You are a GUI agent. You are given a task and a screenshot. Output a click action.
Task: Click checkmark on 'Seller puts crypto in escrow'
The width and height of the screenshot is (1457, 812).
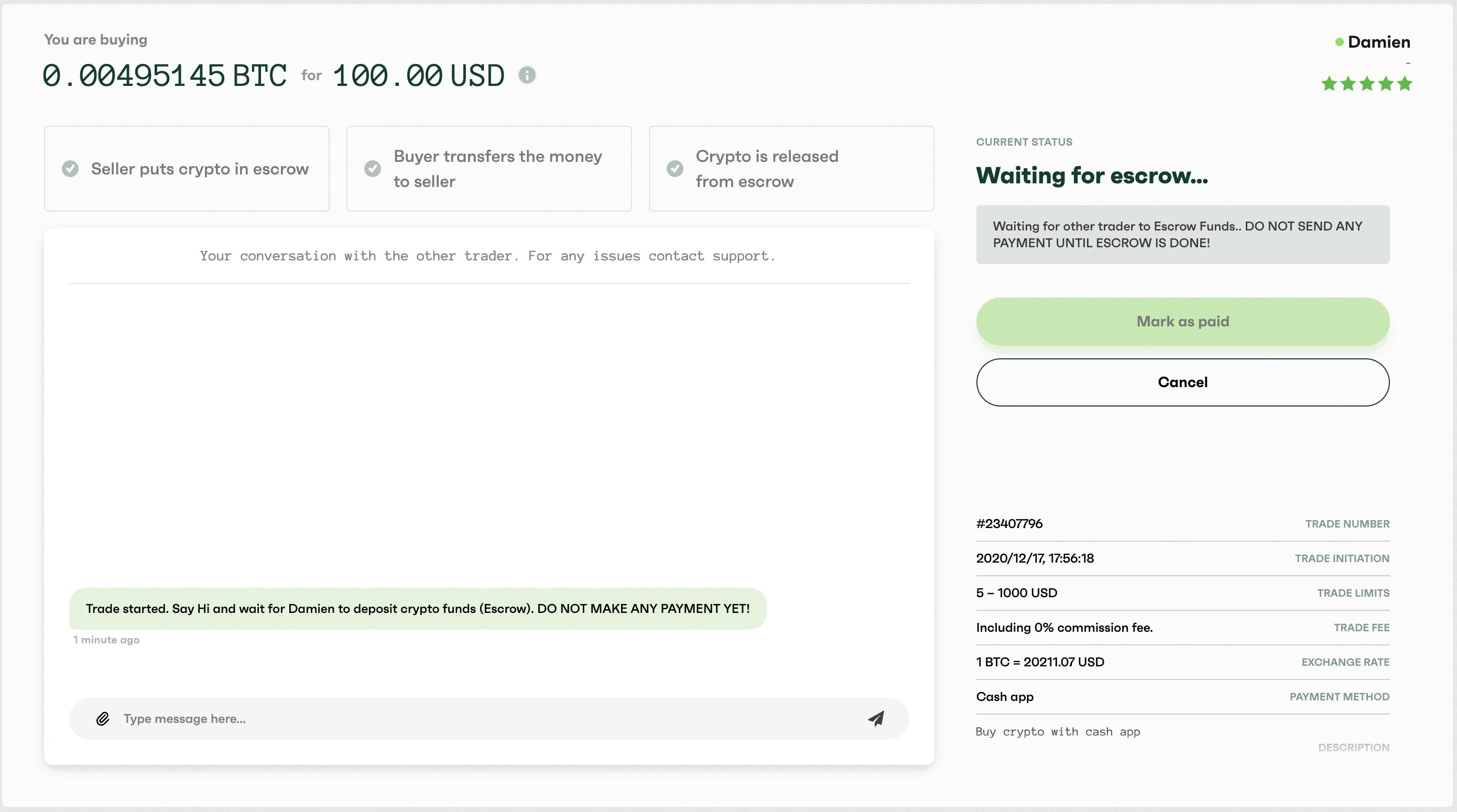click(x=70, y=169)
